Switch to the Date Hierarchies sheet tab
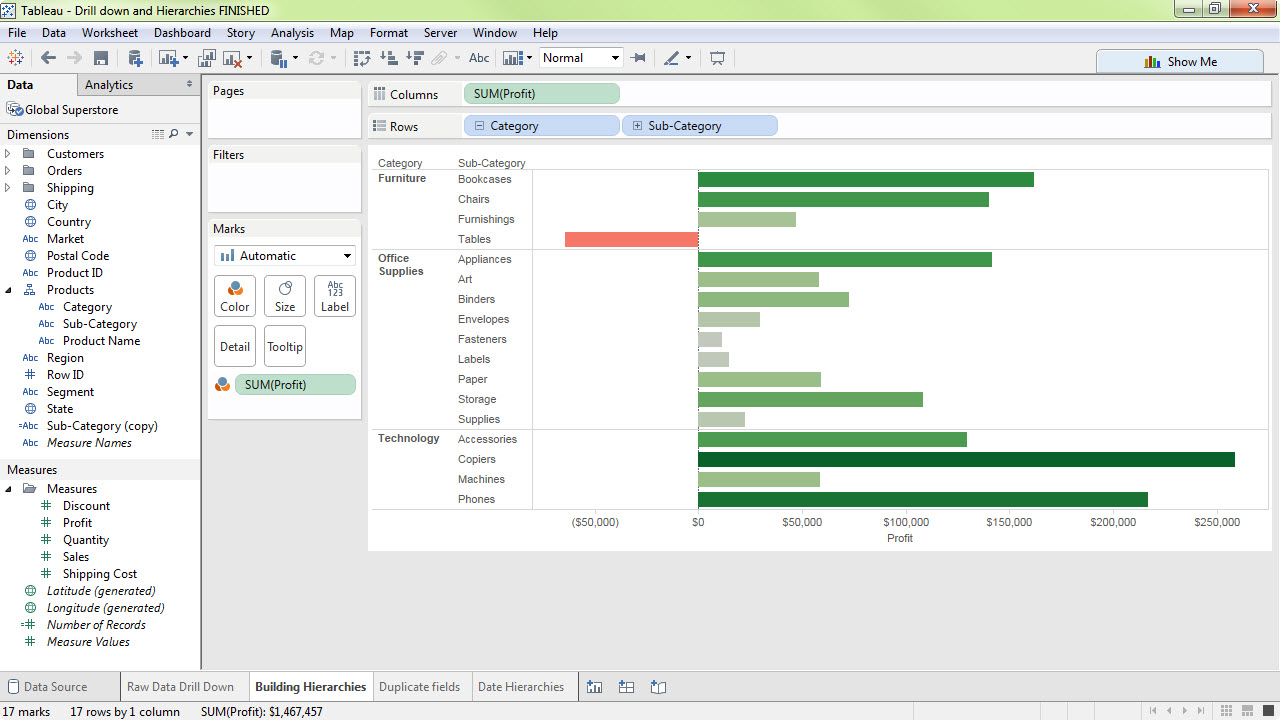1280x720 pixels. [x=520, y=687]
